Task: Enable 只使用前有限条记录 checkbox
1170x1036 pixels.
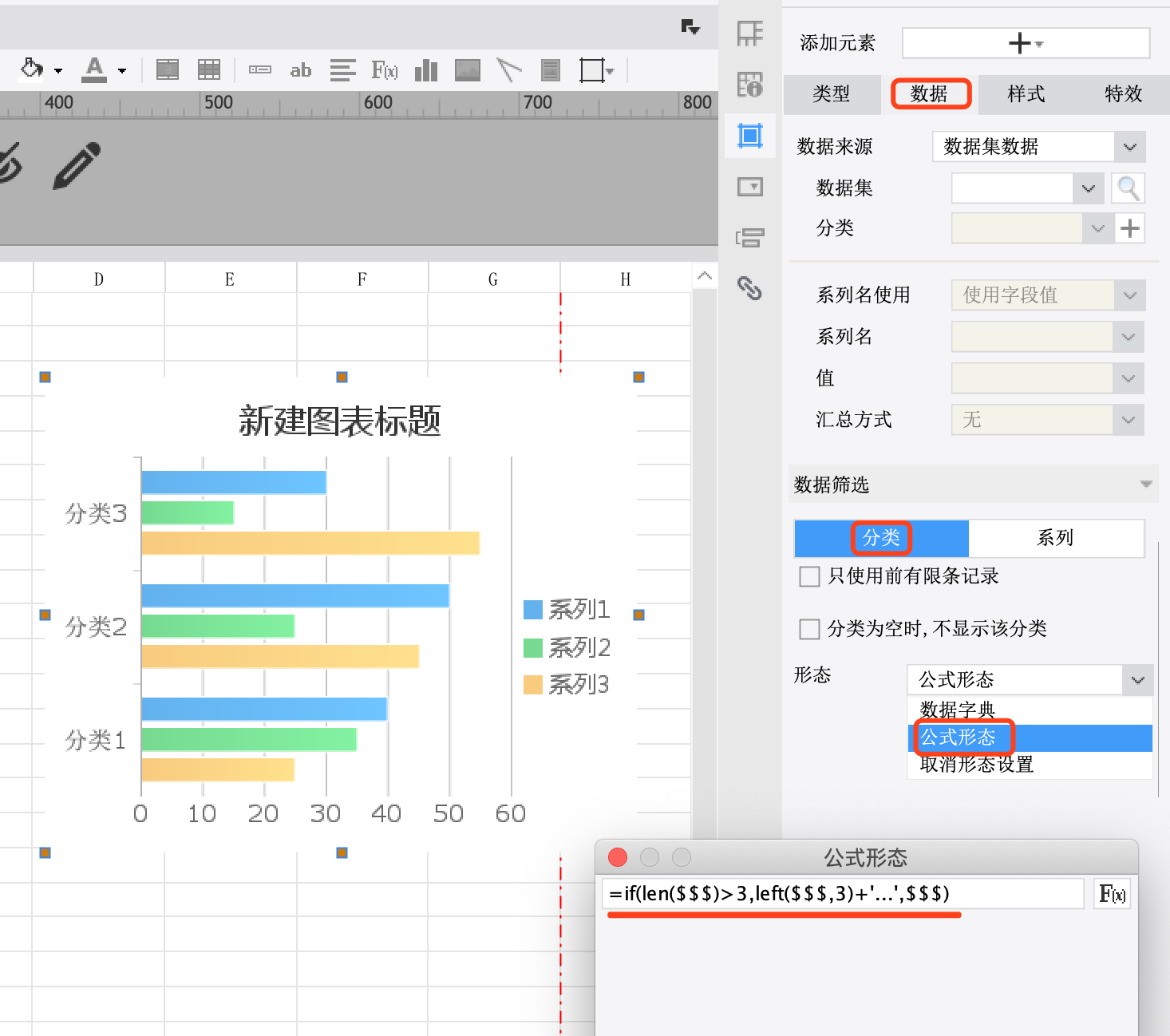Action: 809,576
